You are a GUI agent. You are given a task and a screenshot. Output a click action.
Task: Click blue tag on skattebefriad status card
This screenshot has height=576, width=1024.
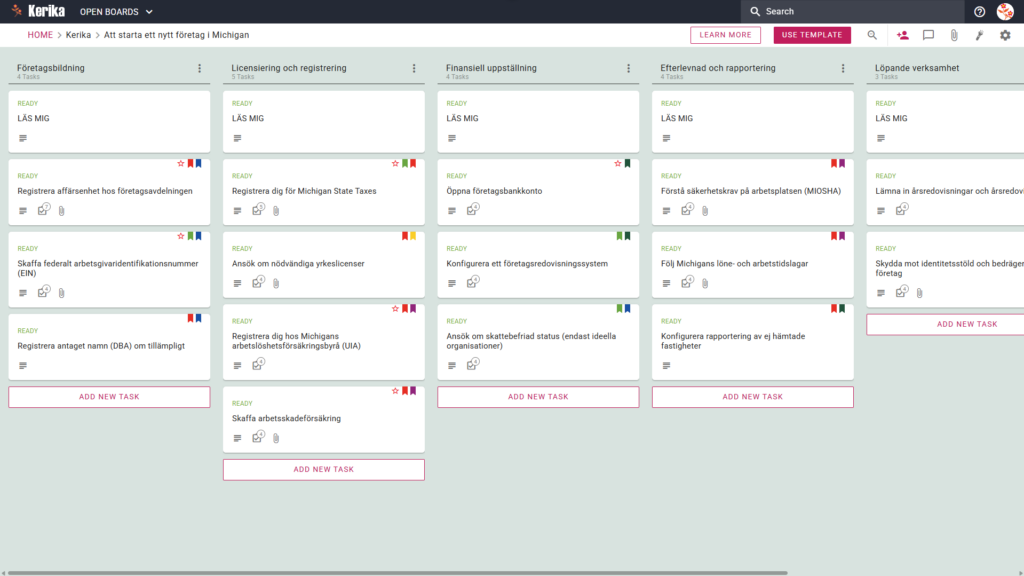point(628,308)
